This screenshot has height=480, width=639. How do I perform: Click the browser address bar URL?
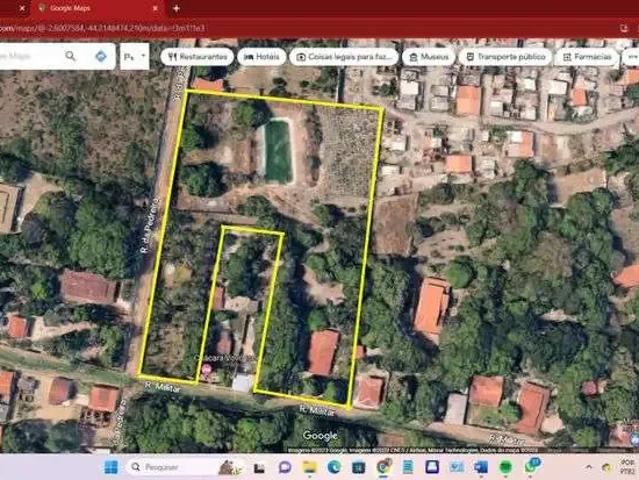click(x=100, y=28)
